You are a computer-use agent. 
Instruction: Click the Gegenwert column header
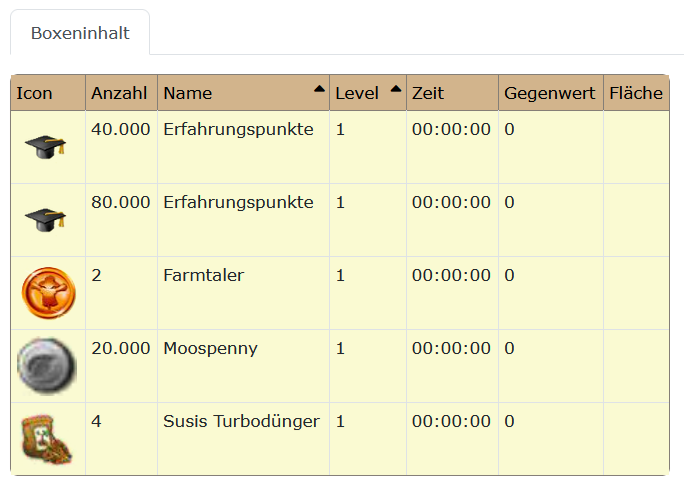pos(550,94)
